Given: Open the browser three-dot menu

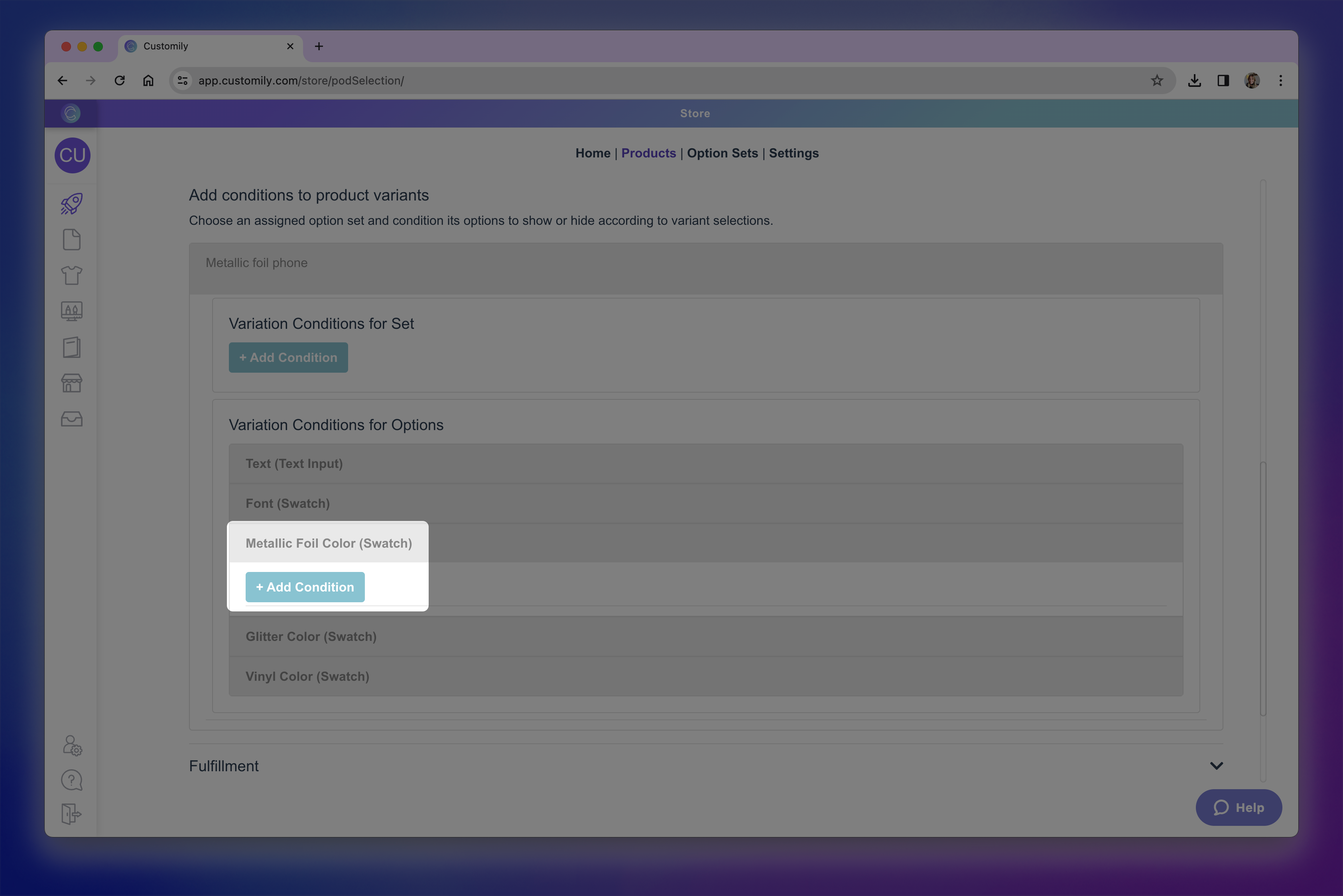Looking at the screenshot, I should [x=1280, y=81].
